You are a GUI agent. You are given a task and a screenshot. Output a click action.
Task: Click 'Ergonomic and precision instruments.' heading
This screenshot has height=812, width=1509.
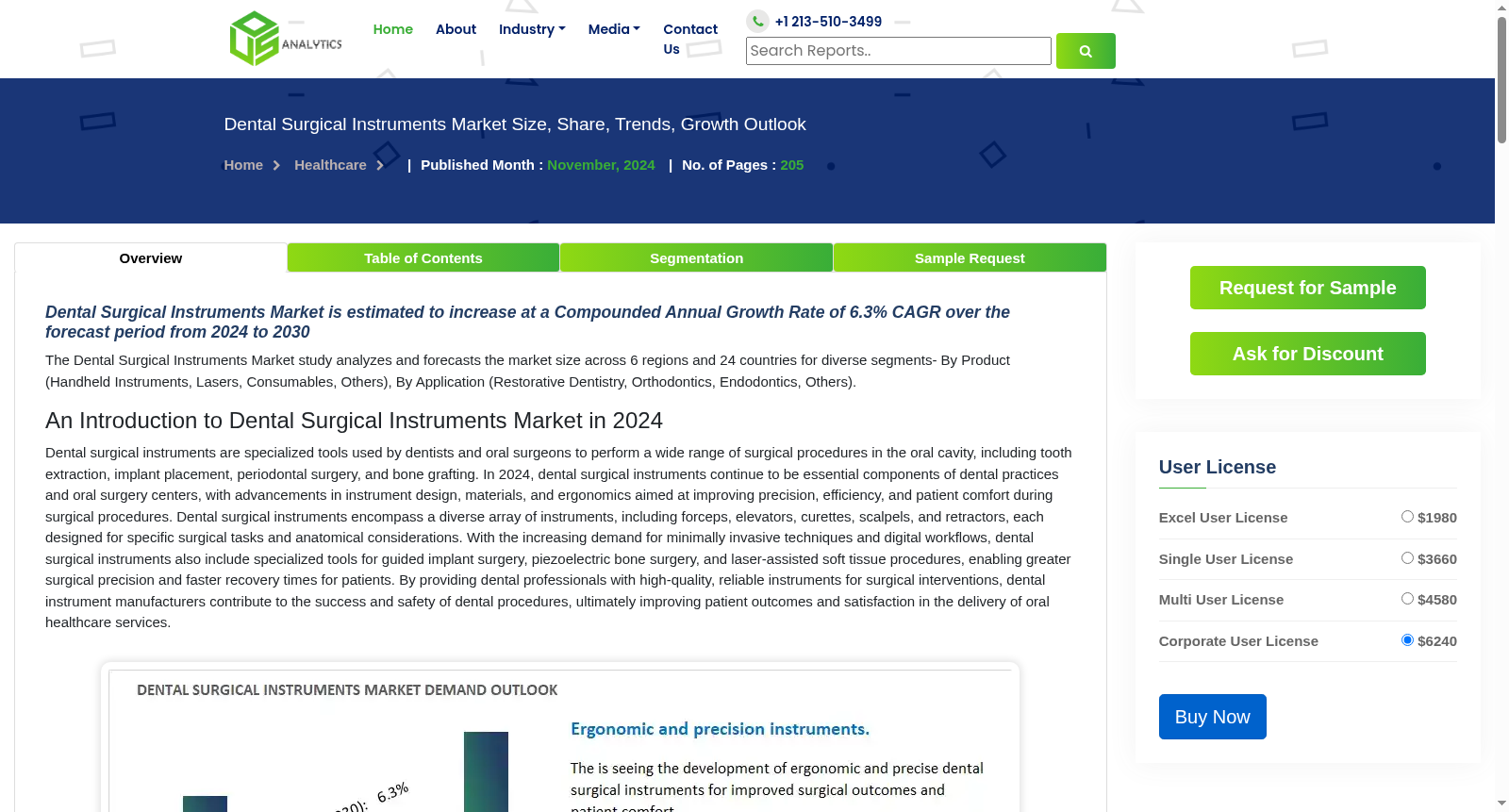coord(721,729)
